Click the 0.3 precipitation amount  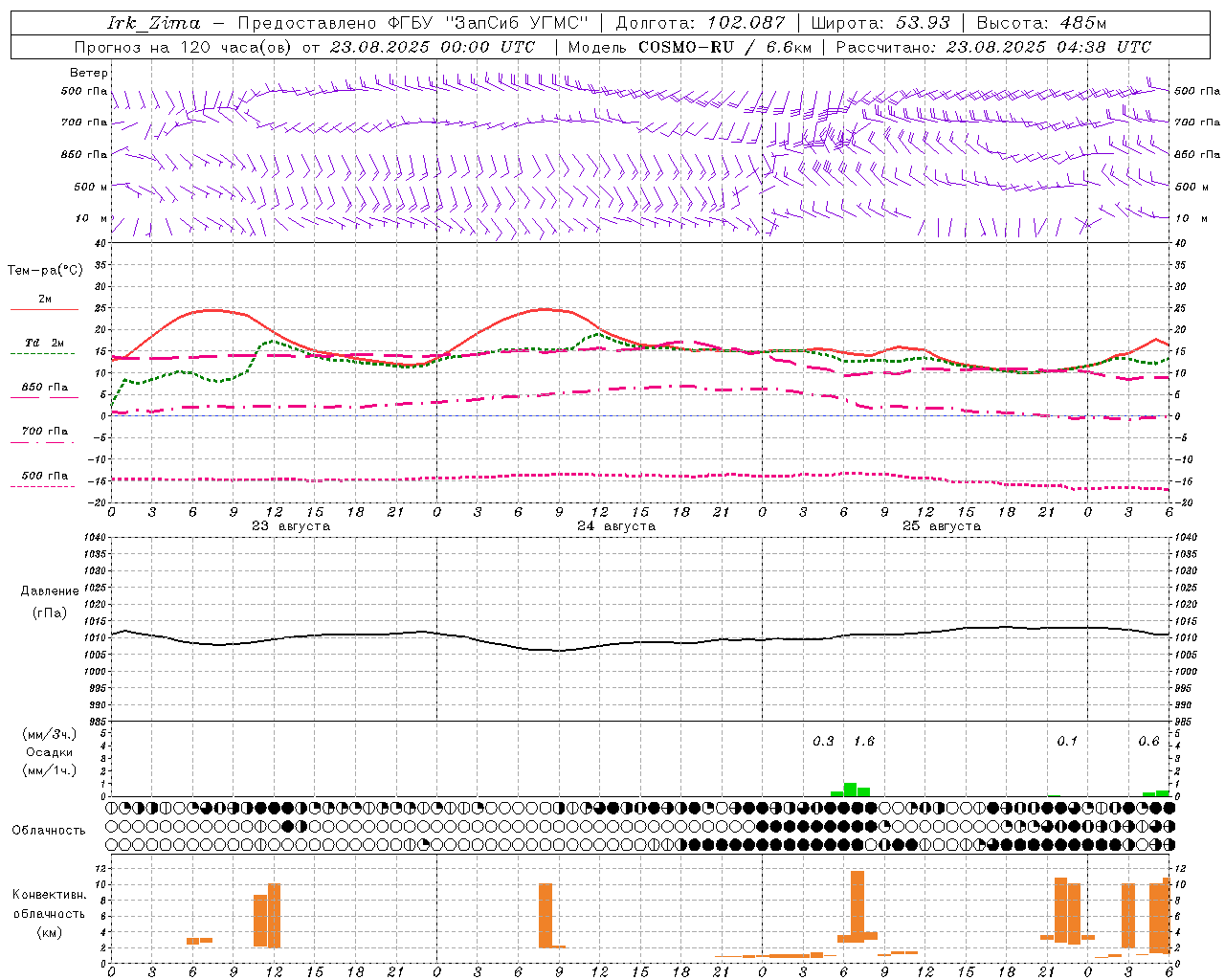click(x=823, y=742)
